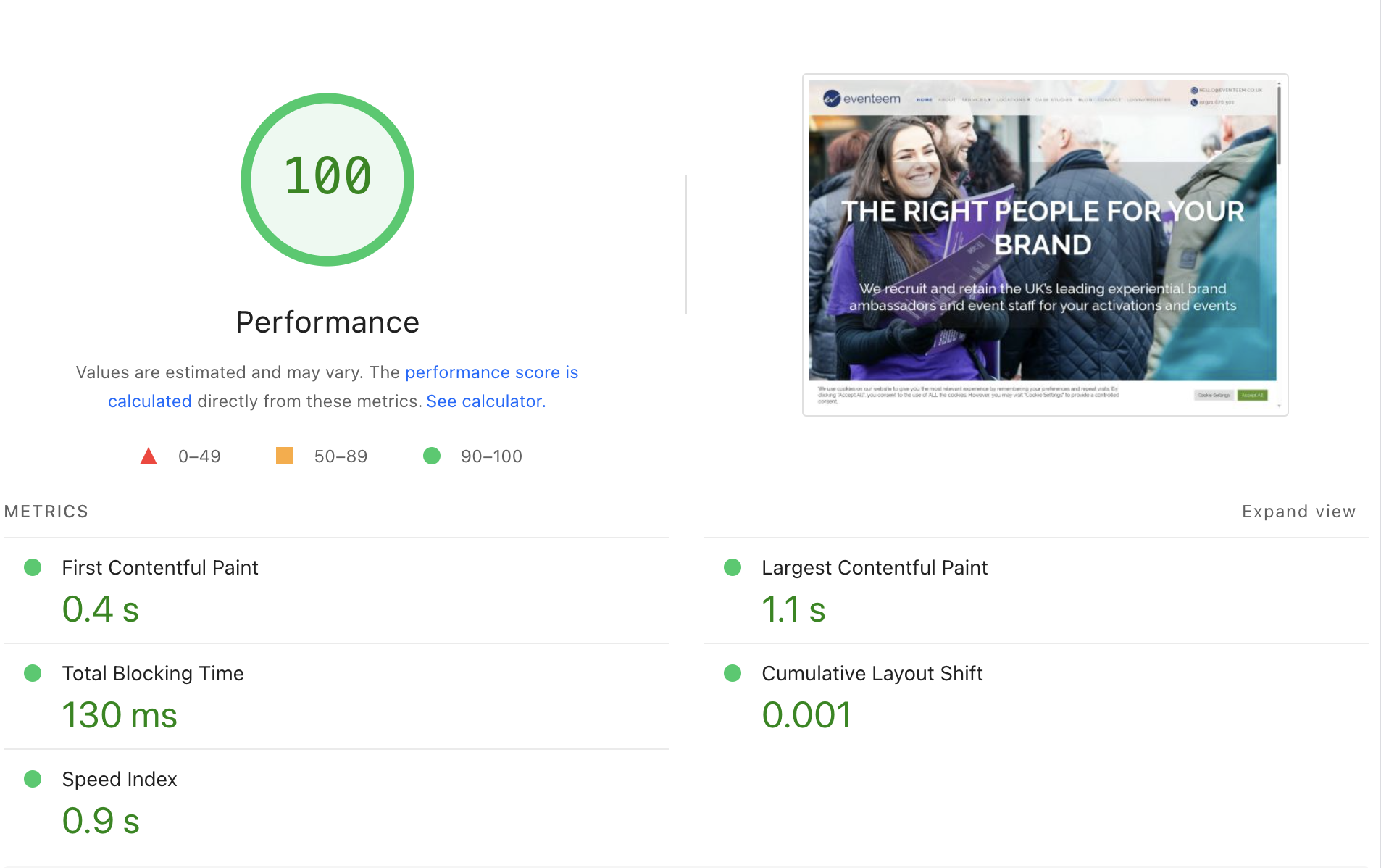Click green status dot beside Speed Index
The height and width of the screenshot is (868, 1381).
click(33, 779)
